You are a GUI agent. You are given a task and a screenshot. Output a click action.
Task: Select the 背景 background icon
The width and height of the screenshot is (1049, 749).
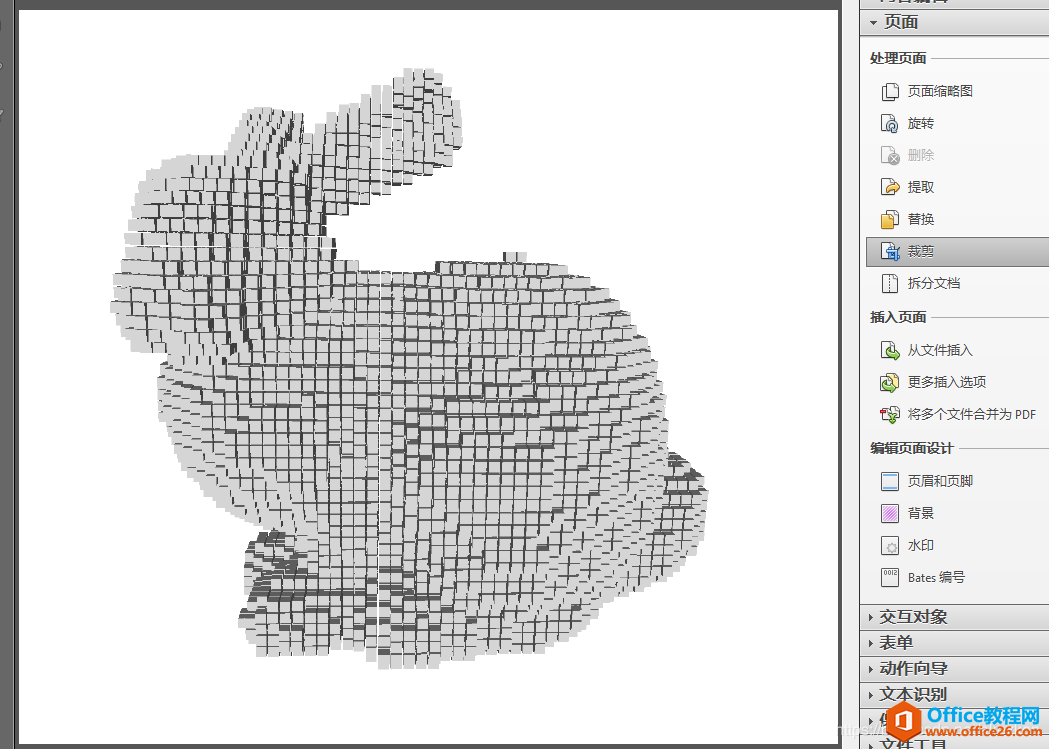coord(890,514)
